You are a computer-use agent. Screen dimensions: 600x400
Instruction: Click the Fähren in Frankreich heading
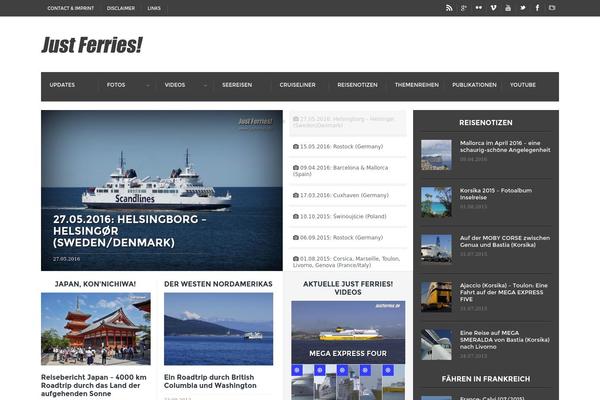[x=486, y=379]
